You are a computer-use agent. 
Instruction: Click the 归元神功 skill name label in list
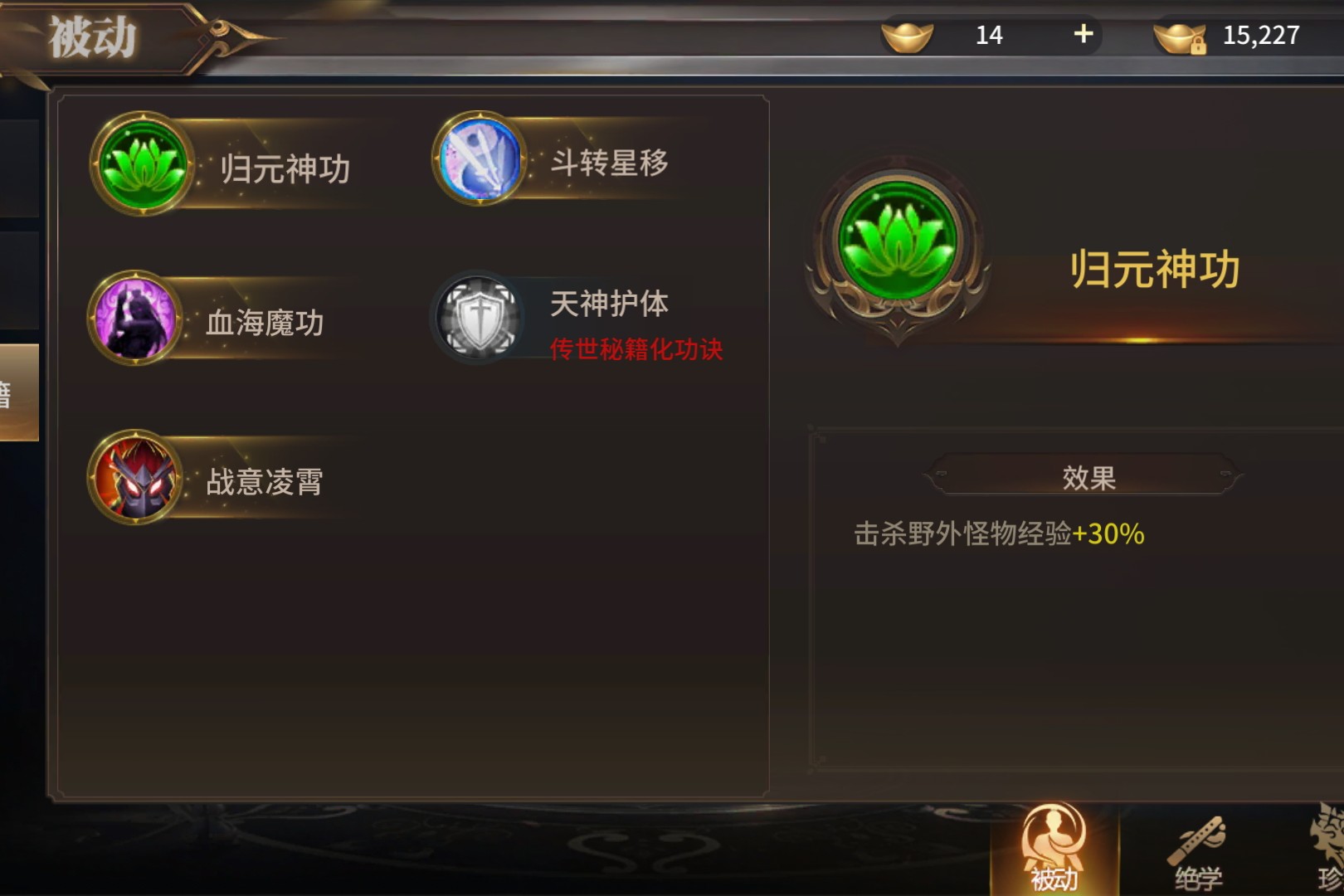[x=285, y=169]
